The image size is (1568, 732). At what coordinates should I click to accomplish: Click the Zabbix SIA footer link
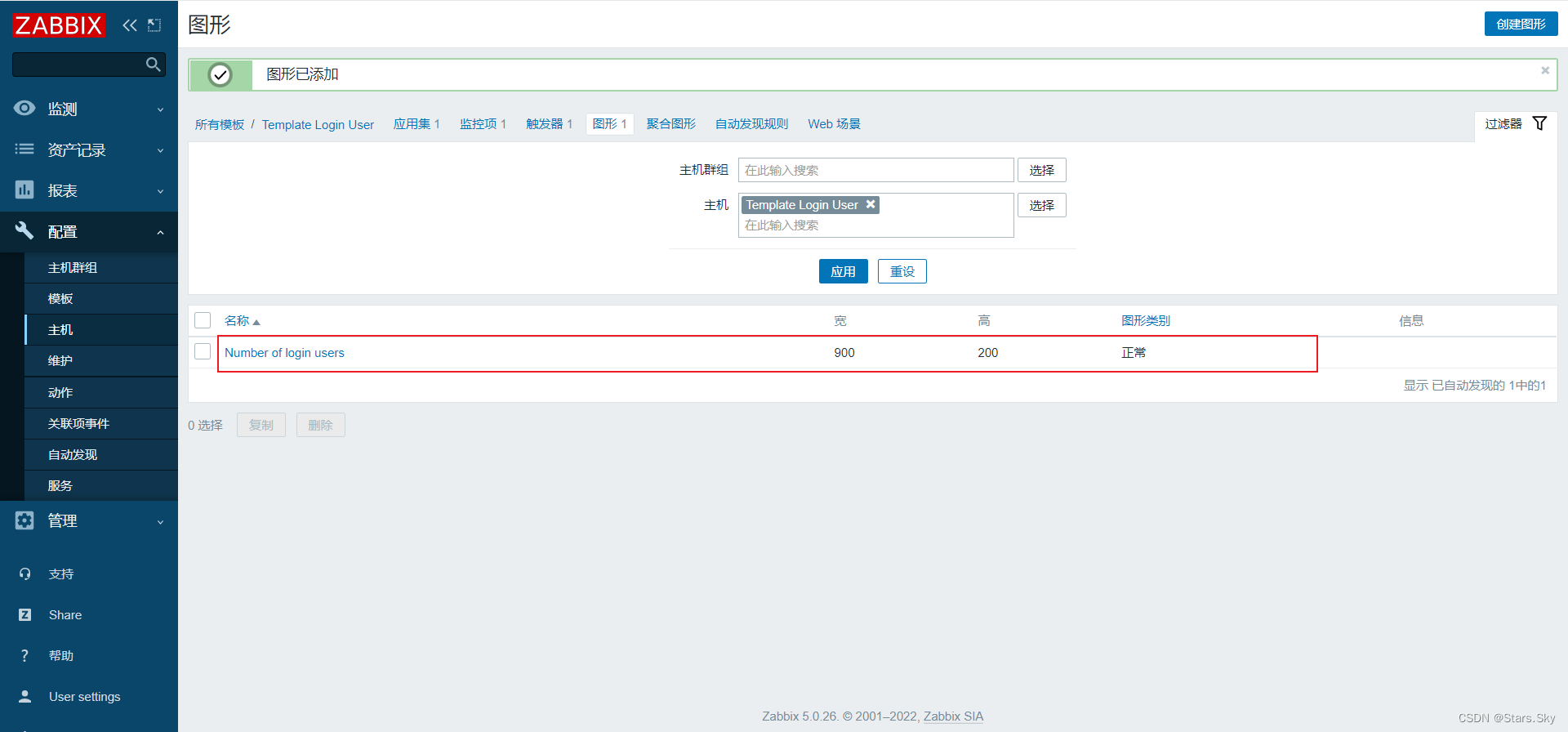point(953,716)
